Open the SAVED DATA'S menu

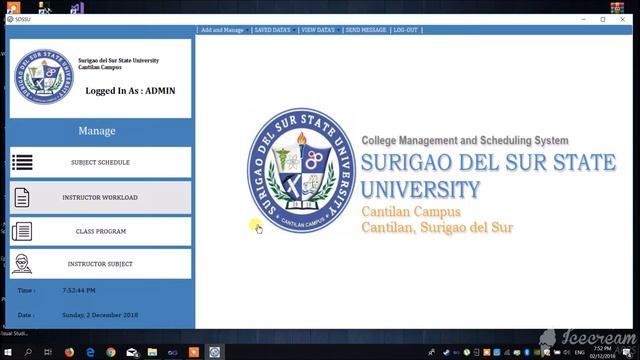[272, 30]
